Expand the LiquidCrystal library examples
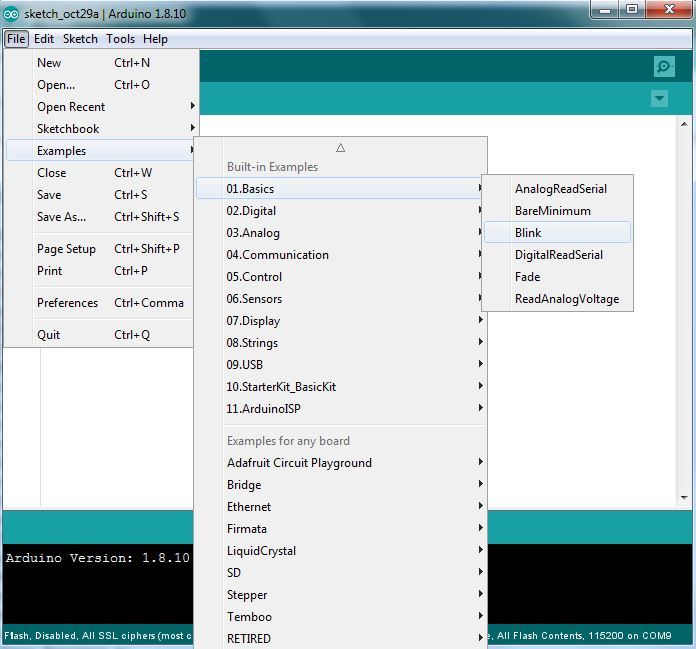 [340, 550]
